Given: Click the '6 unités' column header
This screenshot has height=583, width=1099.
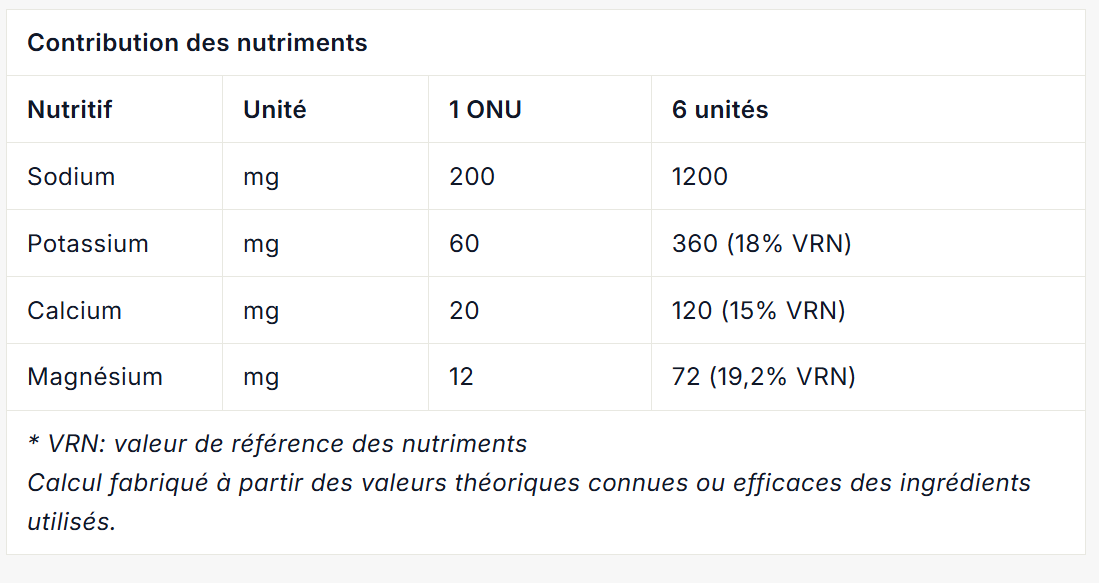Looking at the screenshot, I should pyautogui.click(x=720, y=109).
